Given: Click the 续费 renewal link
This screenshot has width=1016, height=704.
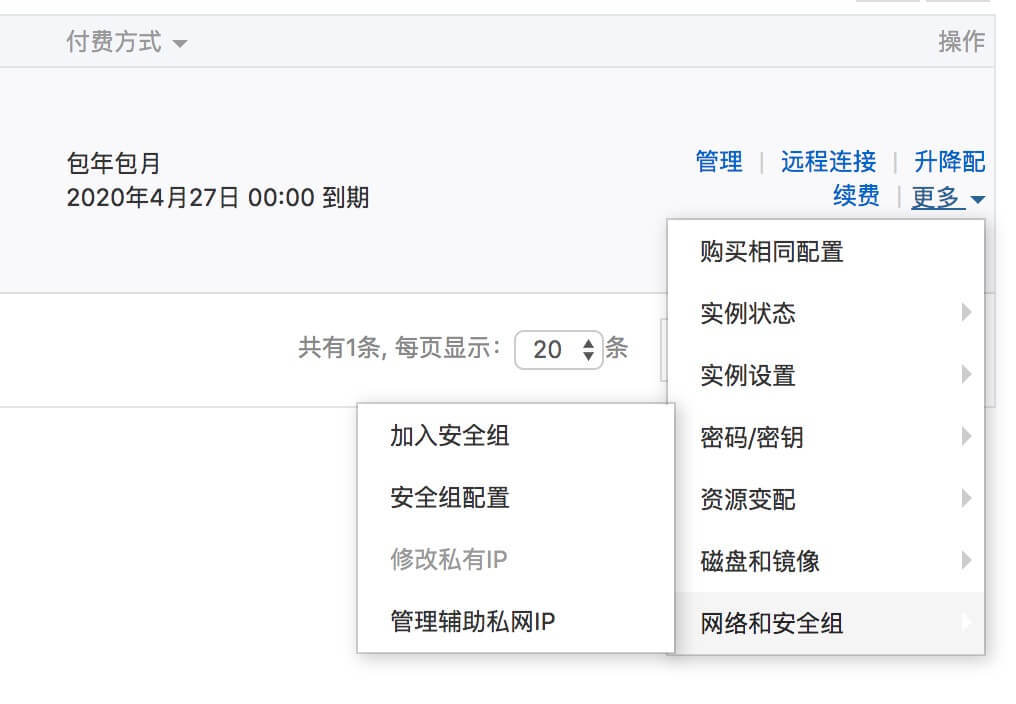Looking at the screenshot, I should [x=856, y=196].
